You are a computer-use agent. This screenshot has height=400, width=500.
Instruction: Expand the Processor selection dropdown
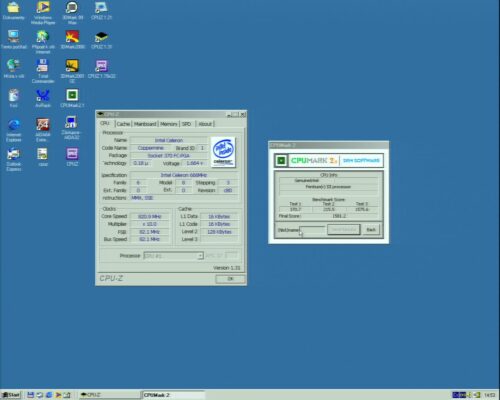[x=200, y=256]
